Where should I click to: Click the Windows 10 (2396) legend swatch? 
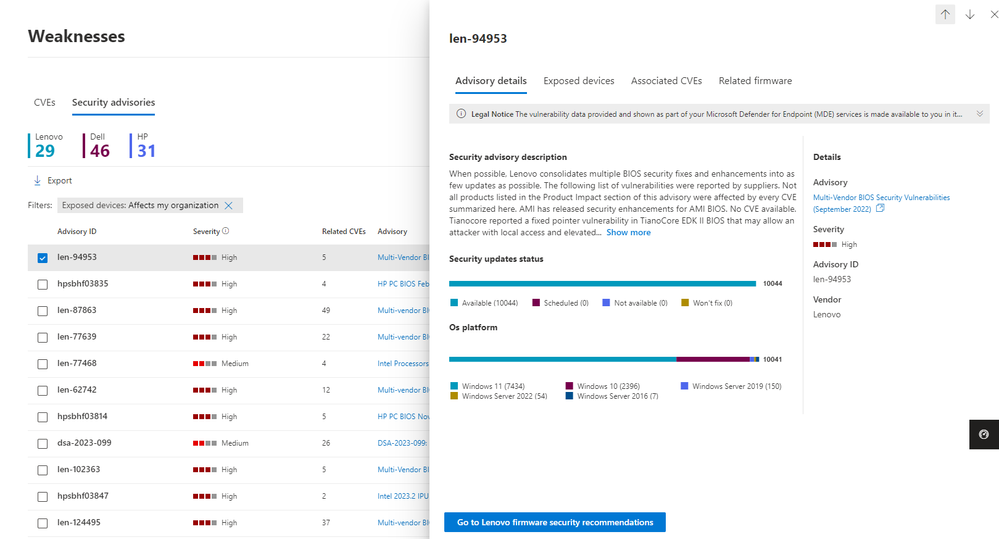569,385
